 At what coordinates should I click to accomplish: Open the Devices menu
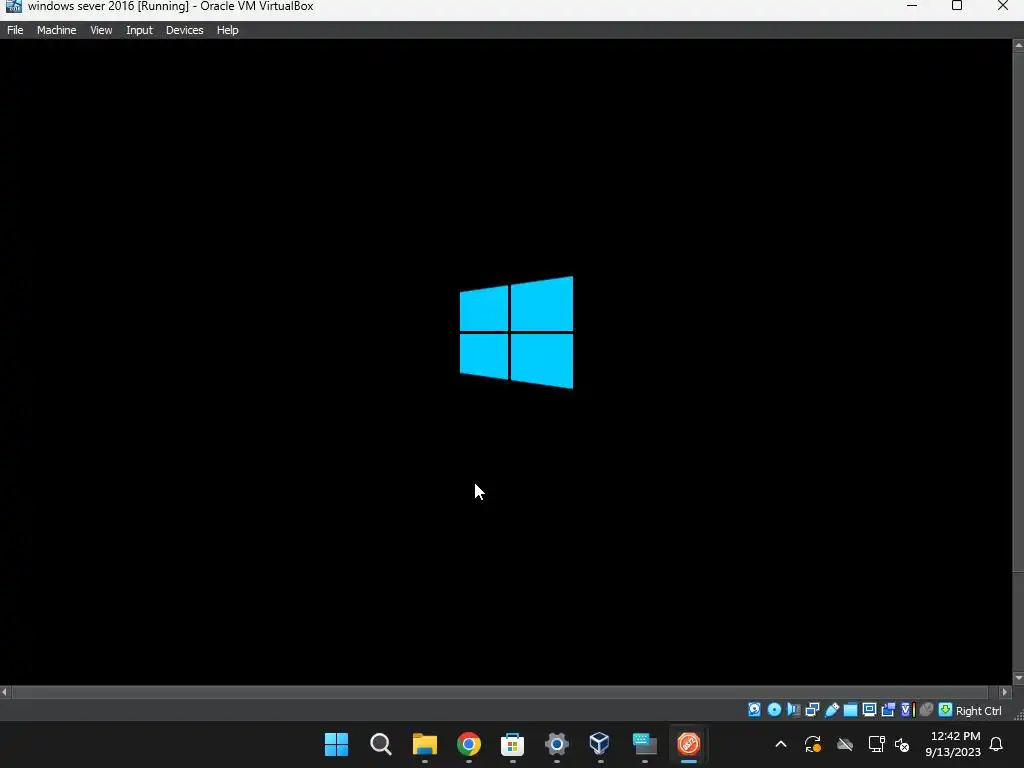click(x=185, y=30)
